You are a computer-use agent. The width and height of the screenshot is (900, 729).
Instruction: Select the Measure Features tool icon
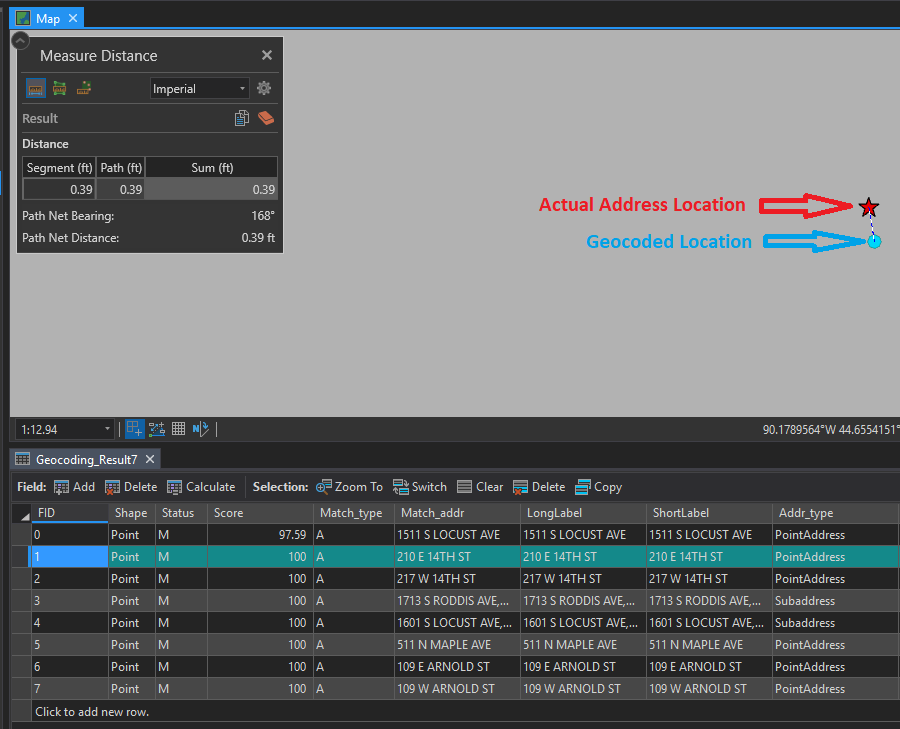click(x=84, y=88)
